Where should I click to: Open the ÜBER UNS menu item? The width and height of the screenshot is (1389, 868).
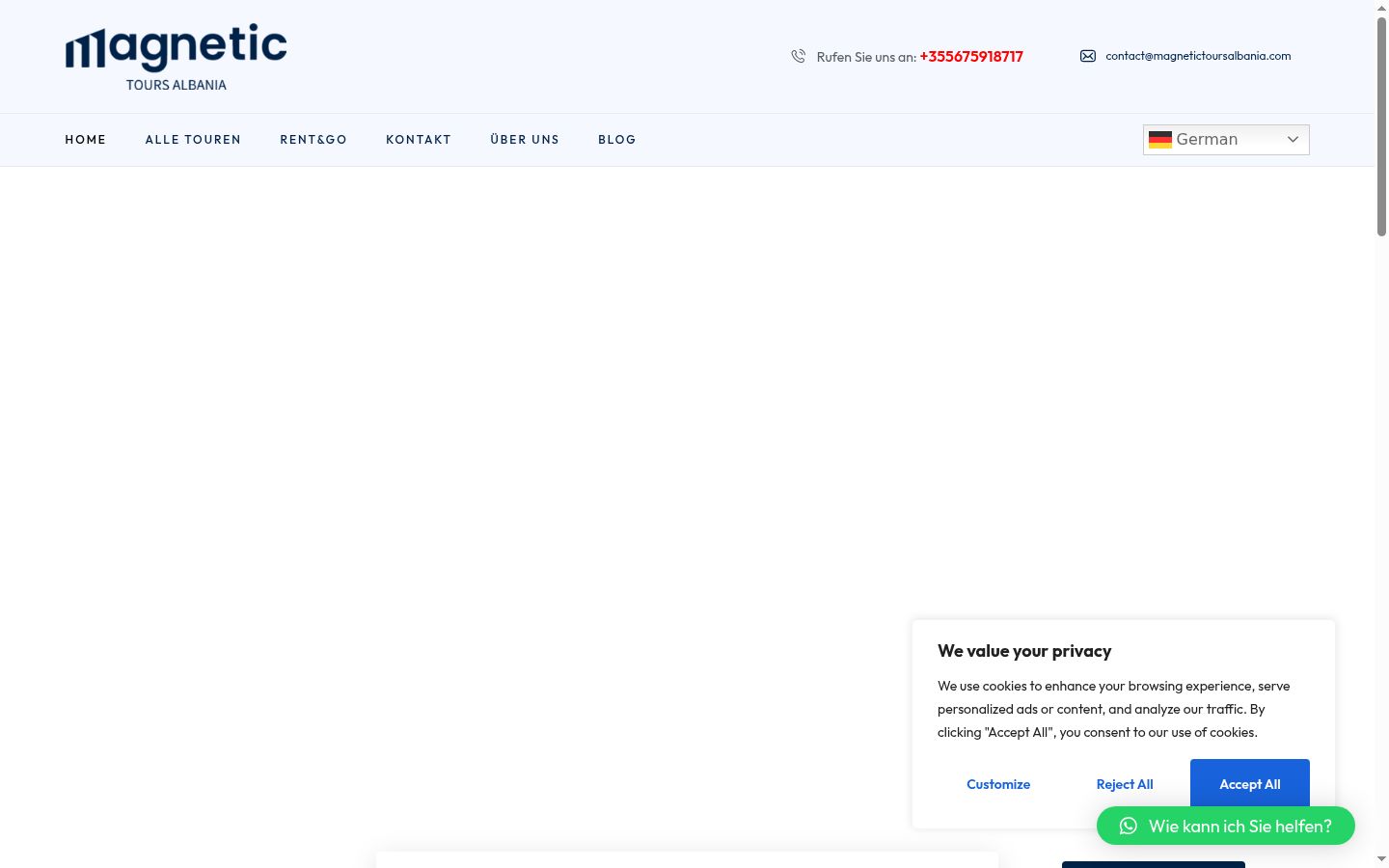(x=525, y=140)
